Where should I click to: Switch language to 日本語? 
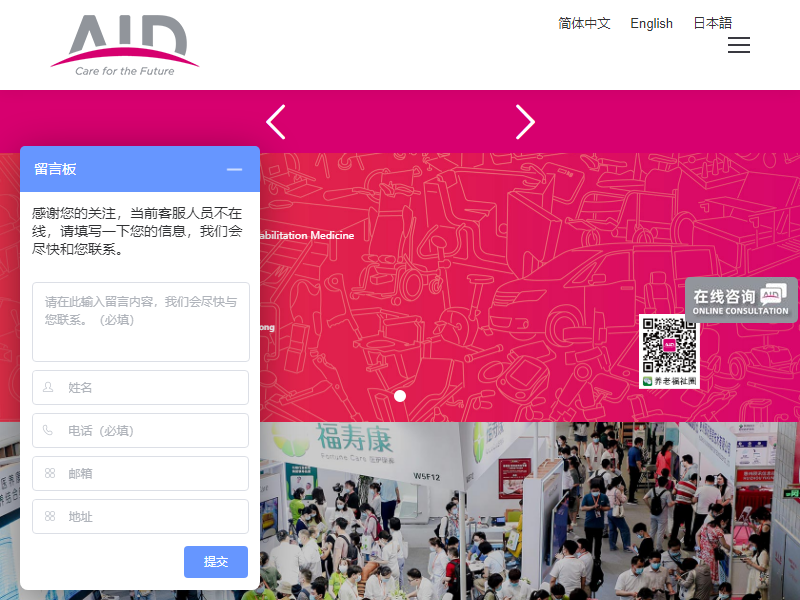tap(712, 23)
